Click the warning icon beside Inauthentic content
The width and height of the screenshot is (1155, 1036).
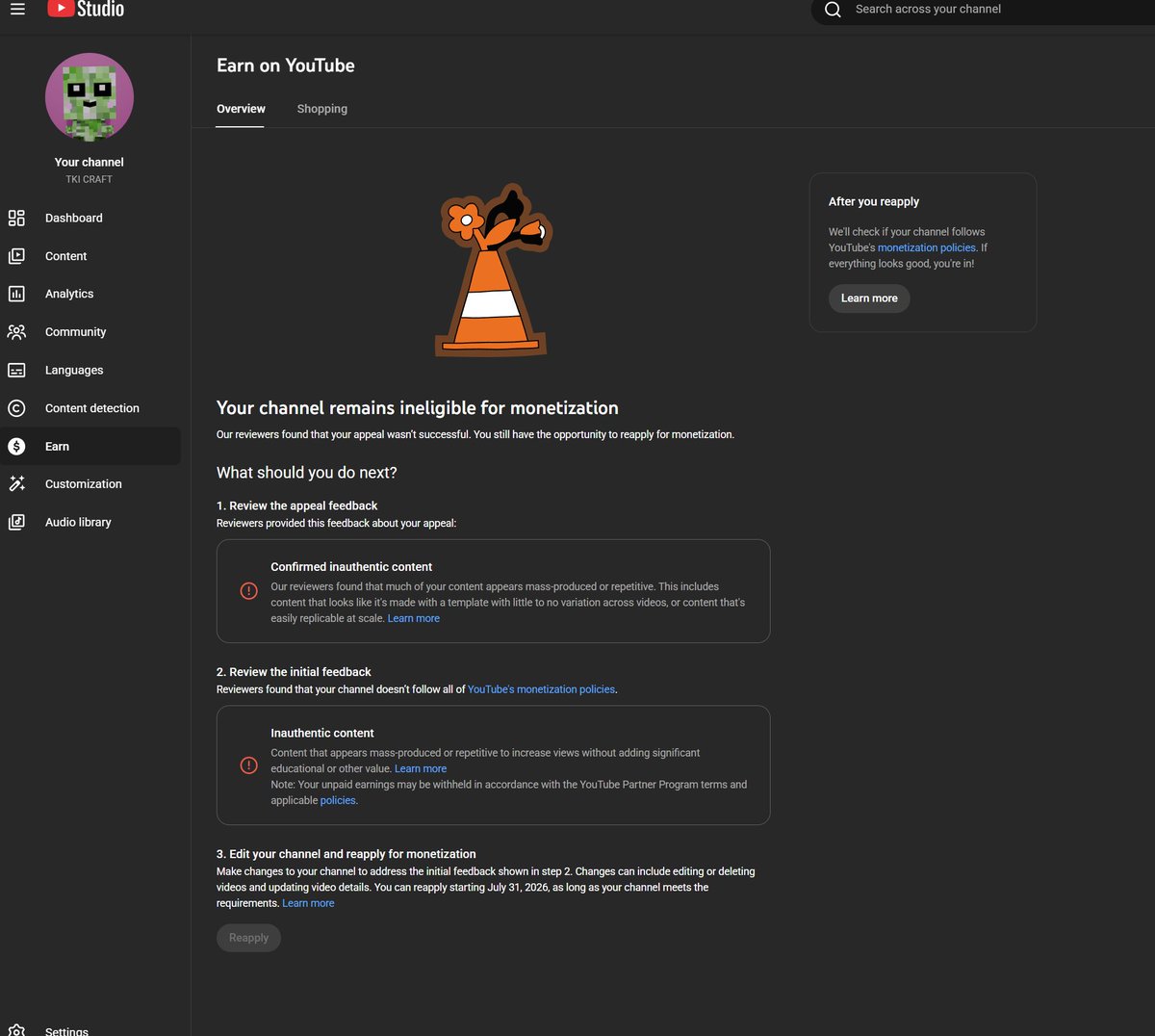coord(248,765)
